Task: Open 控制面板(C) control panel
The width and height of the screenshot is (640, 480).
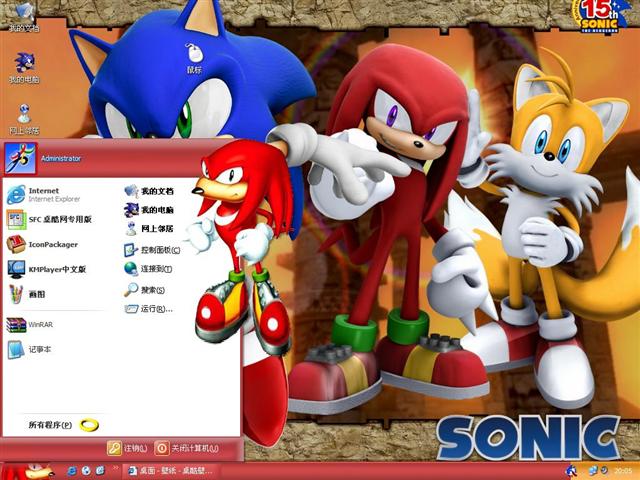Action: [152, 250]
